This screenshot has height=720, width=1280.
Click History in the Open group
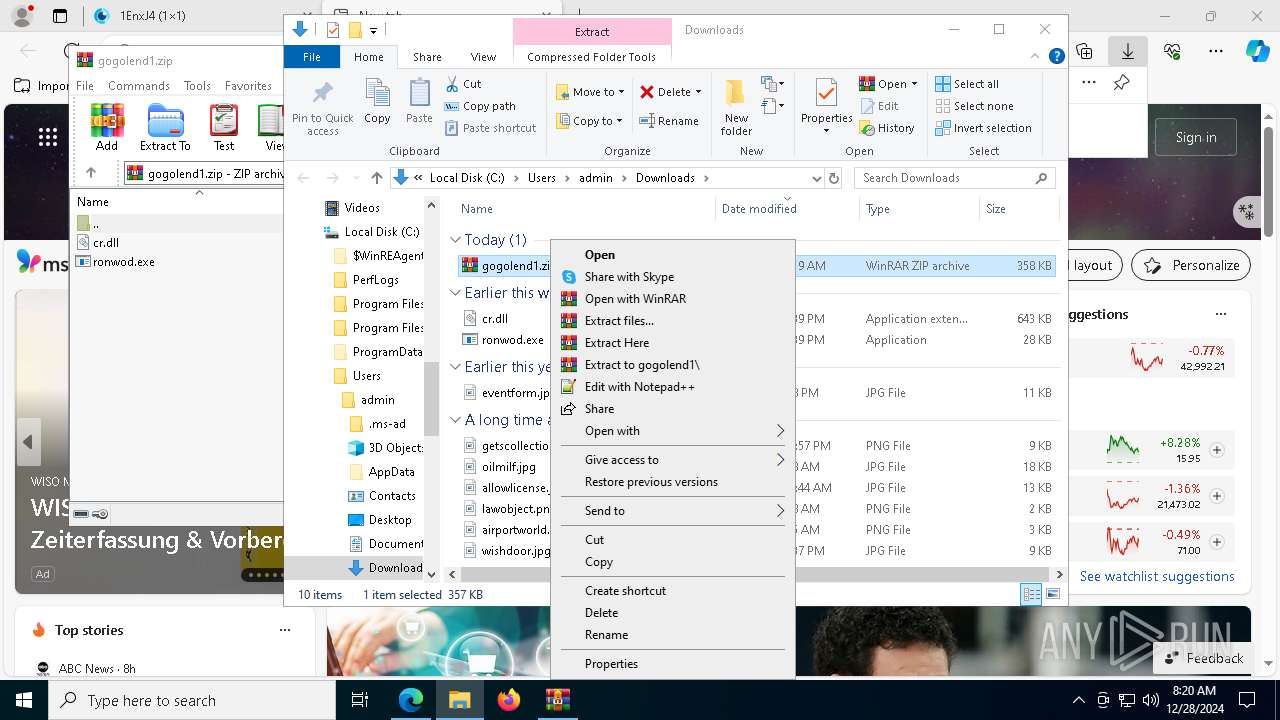tap(887, 128)
